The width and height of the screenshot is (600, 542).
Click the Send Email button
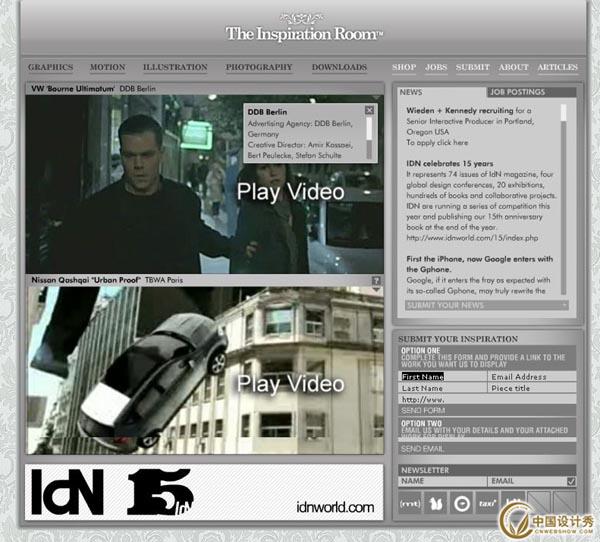coord(487,449)
